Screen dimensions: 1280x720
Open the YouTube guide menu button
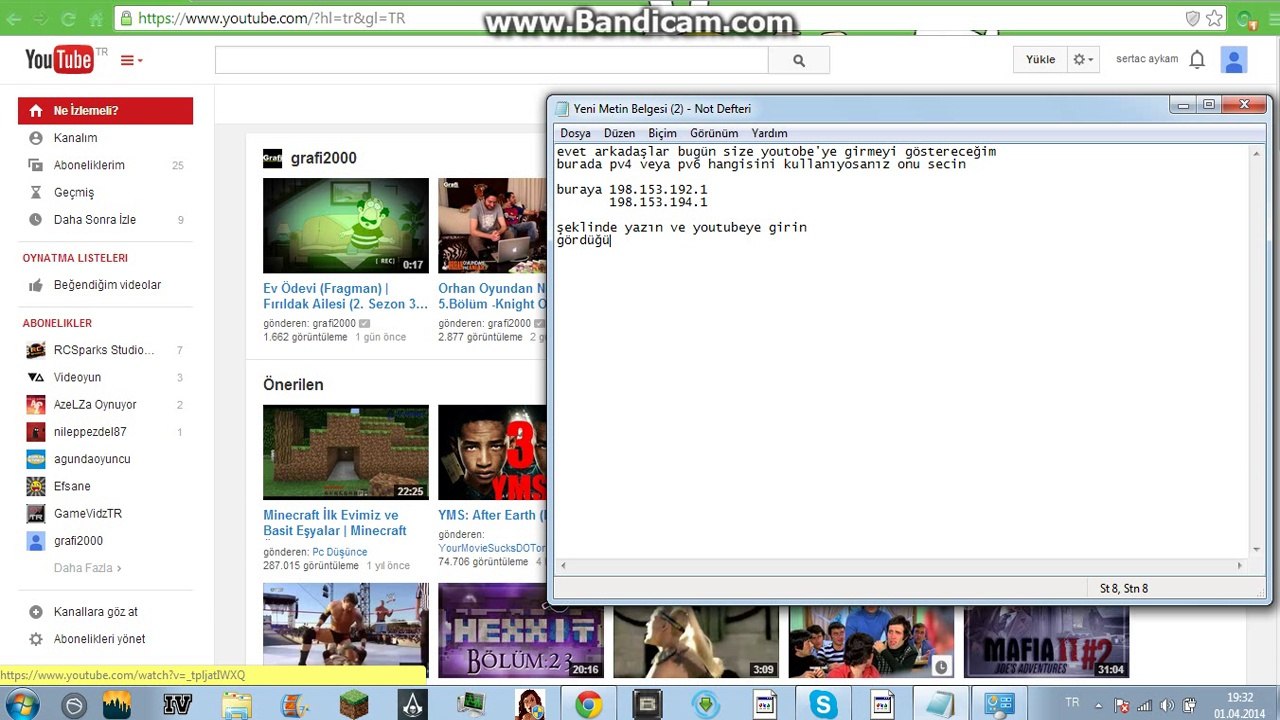[131, 61]
